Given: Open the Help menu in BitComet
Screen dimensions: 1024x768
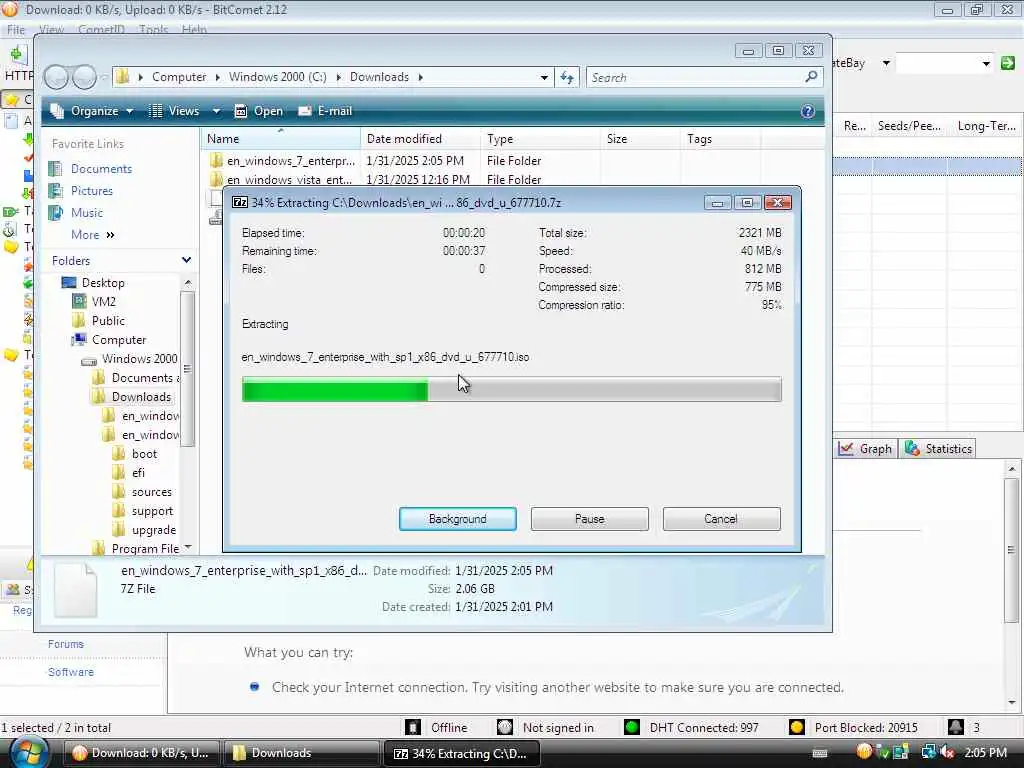Looking at the screenshot, I should [x=194, y=29].
